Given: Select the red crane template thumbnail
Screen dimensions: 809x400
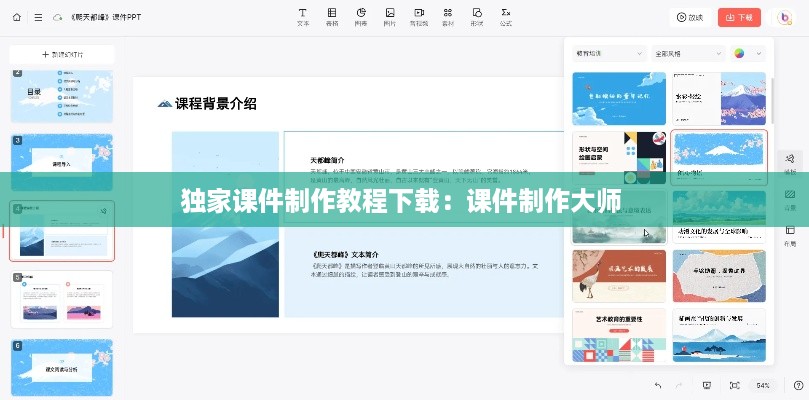Looking at the screenshot, I should coord(619,276).
